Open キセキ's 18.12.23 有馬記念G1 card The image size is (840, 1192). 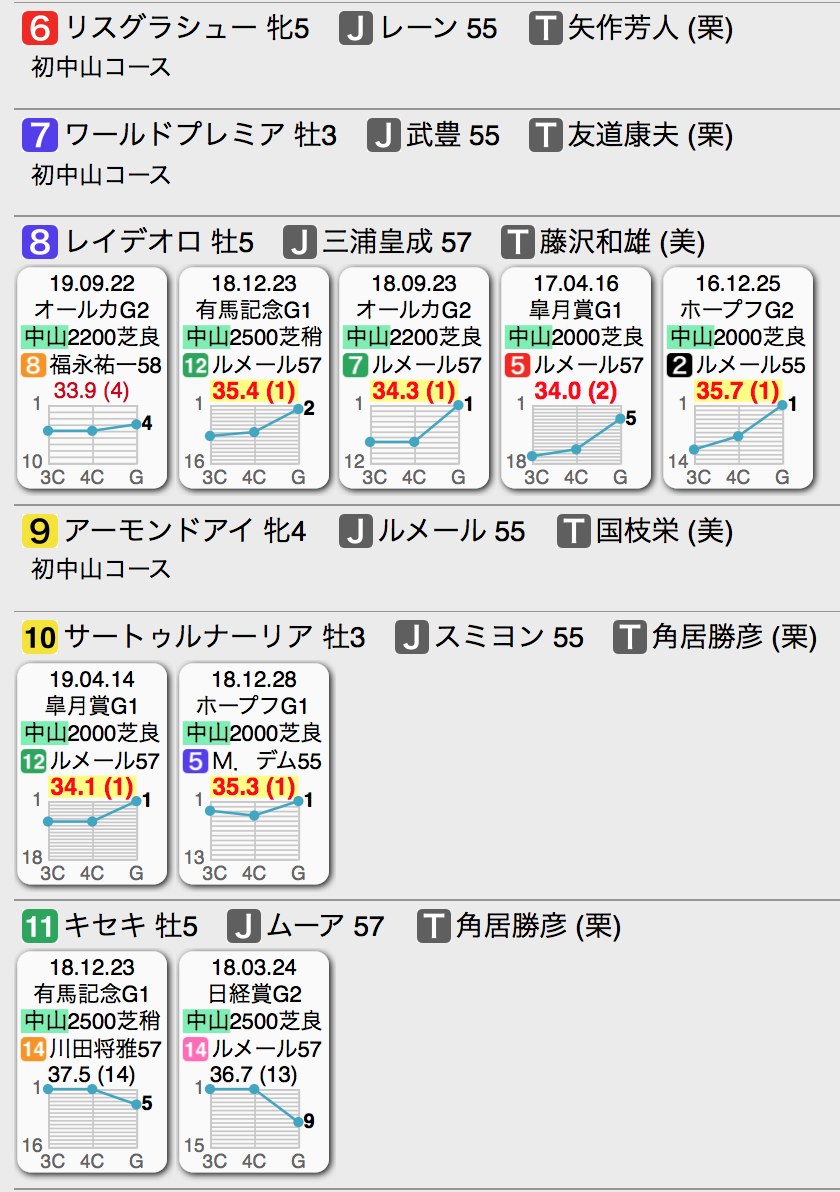coord(92,1062)
